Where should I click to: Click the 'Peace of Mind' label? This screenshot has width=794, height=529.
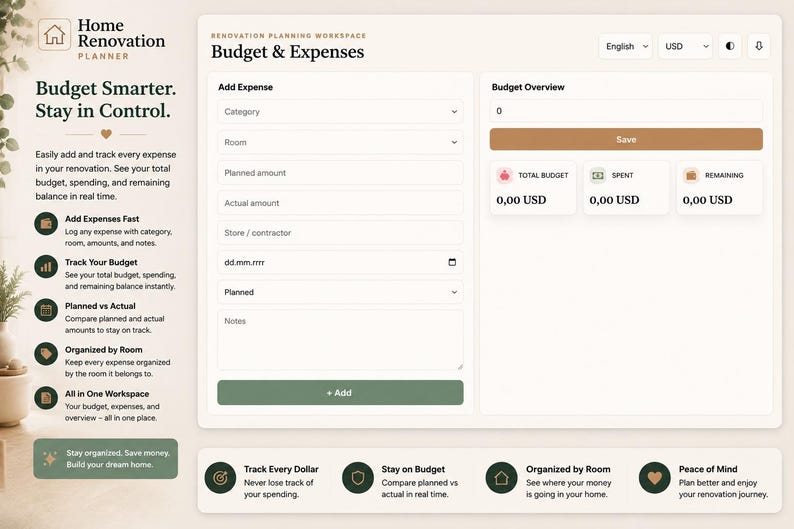(x=708, y=469)
